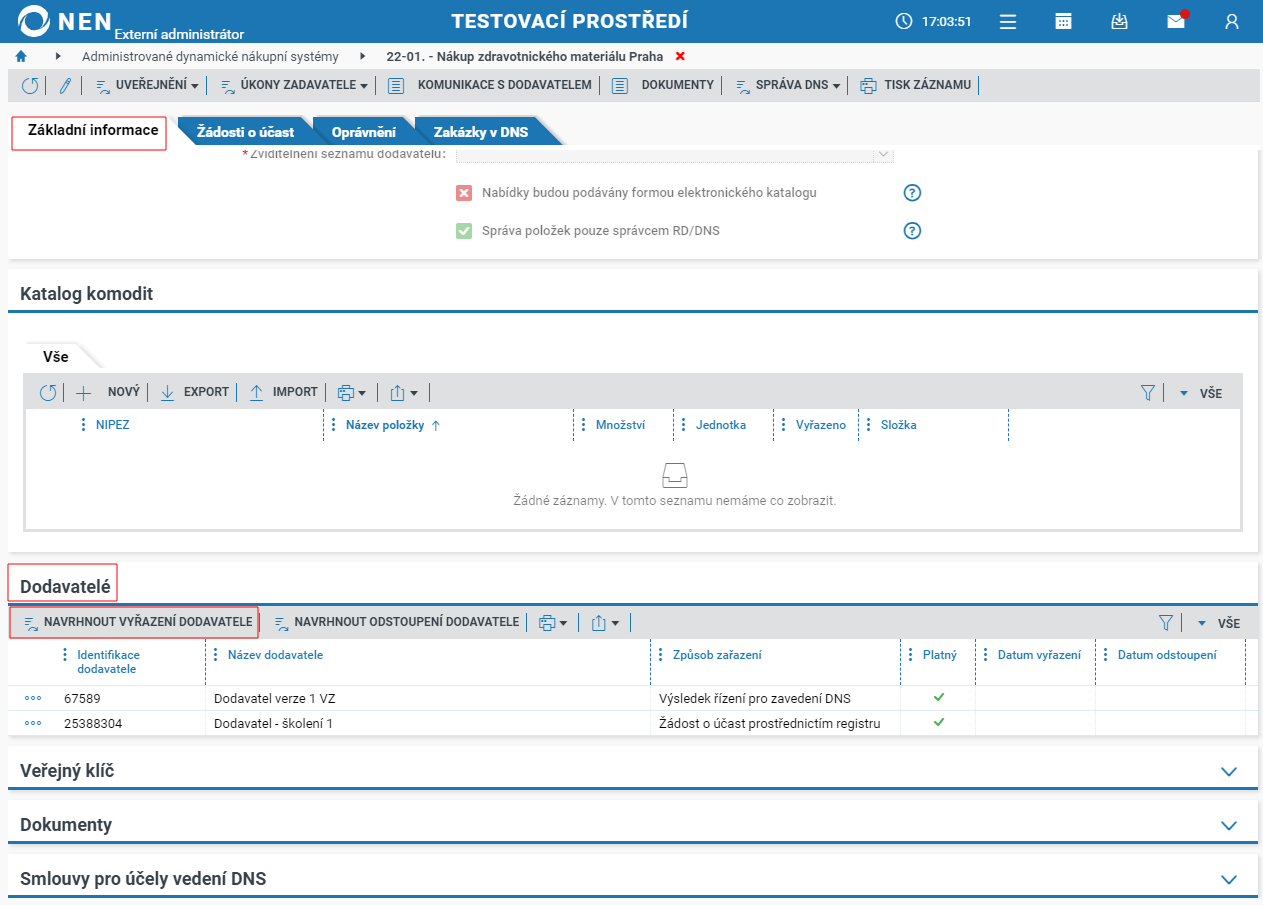1263x905 pixels.
Task: Open the home icon in breadcrumb
Action: pos(21,57)
